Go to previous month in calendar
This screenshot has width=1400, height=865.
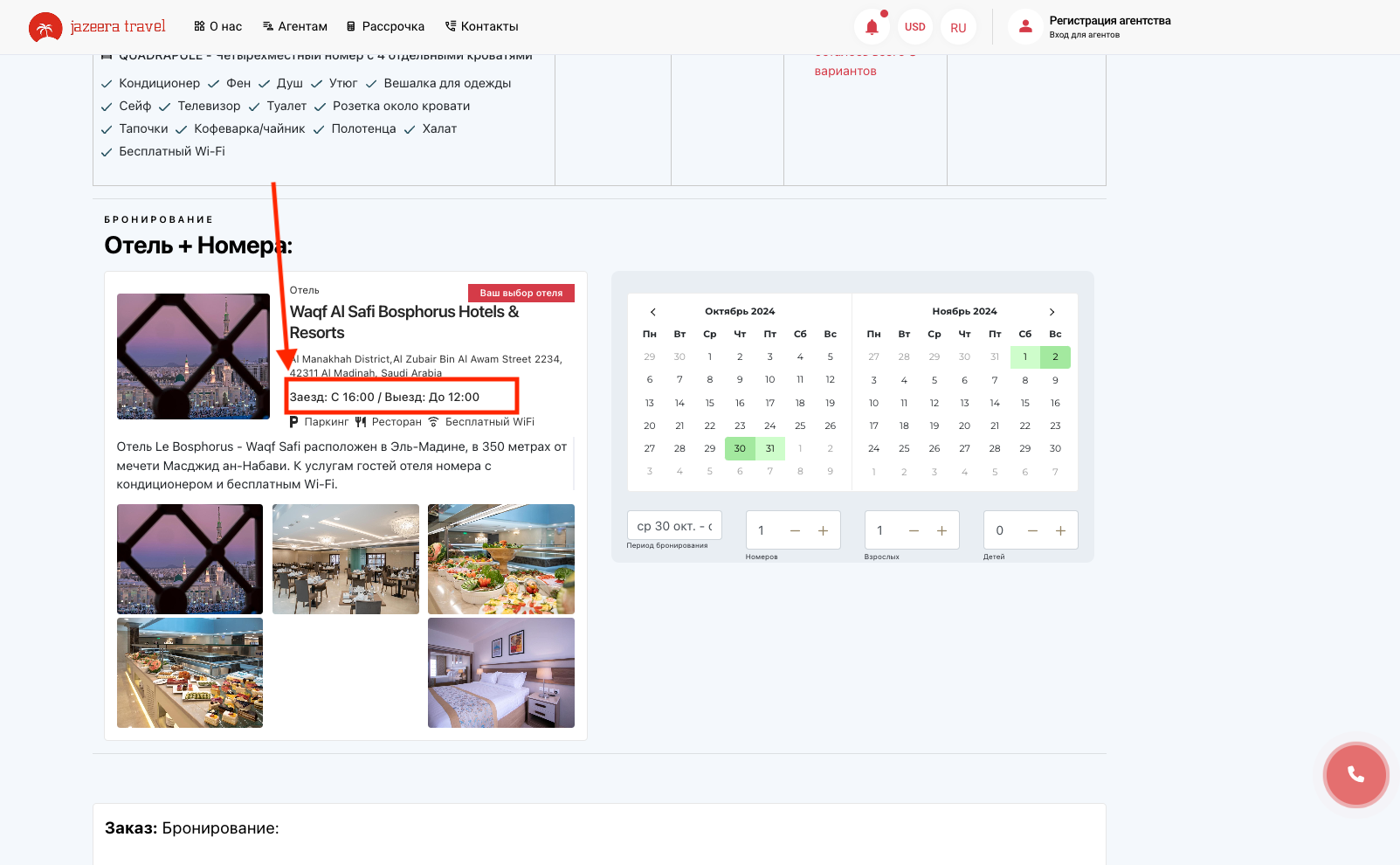652,312
